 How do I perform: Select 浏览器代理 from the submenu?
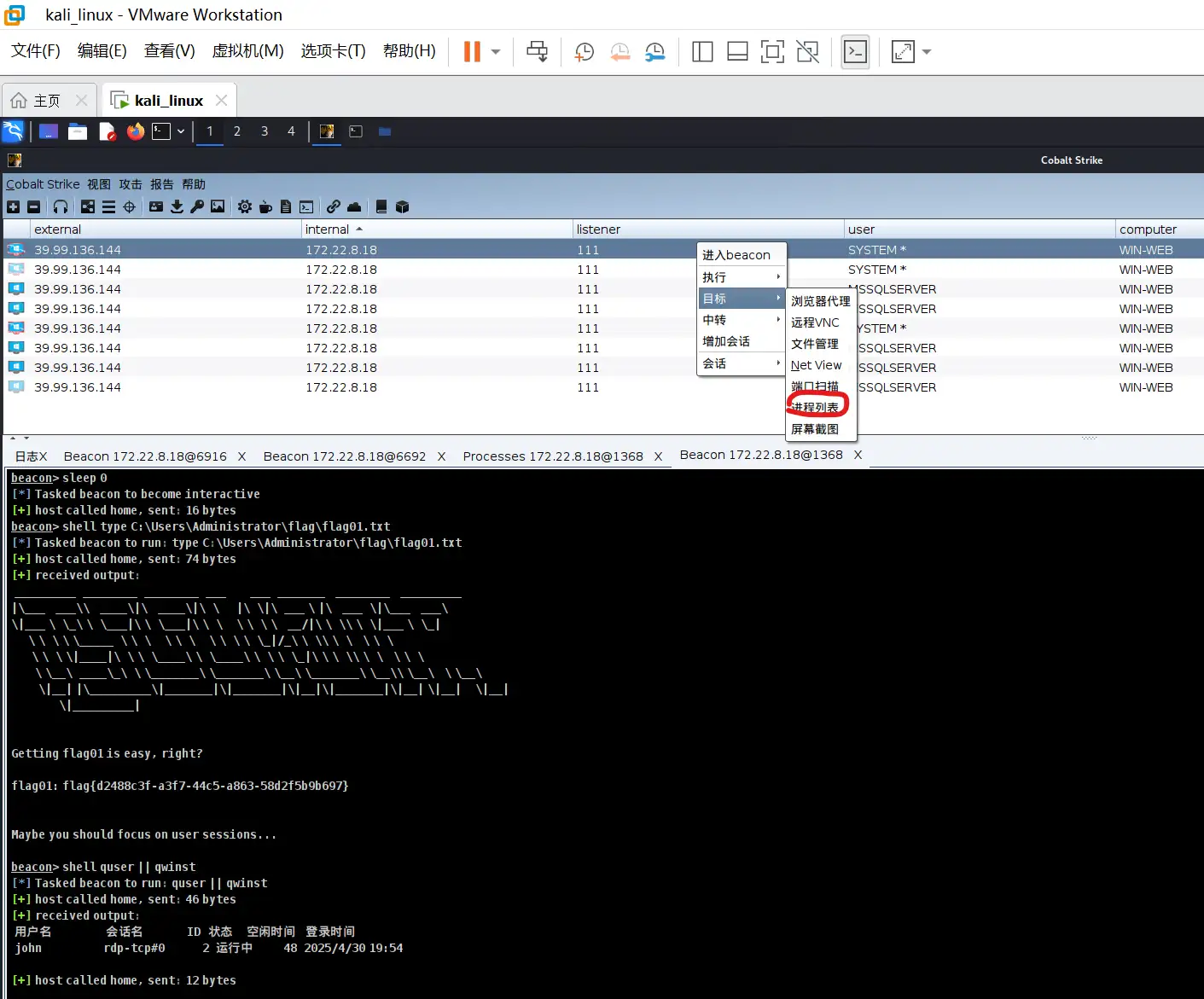820,301
